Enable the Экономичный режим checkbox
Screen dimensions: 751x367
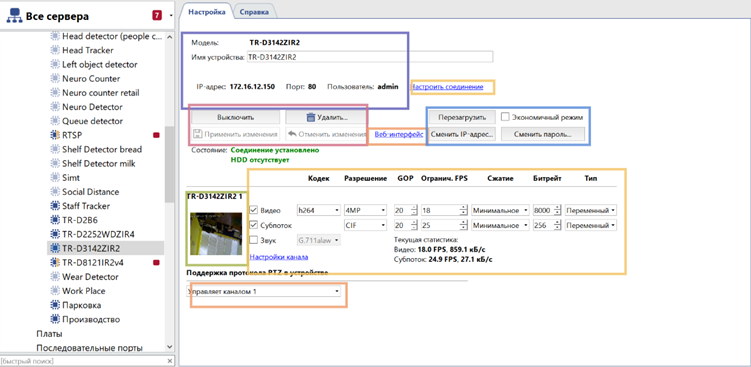click(x=505, y=117)
